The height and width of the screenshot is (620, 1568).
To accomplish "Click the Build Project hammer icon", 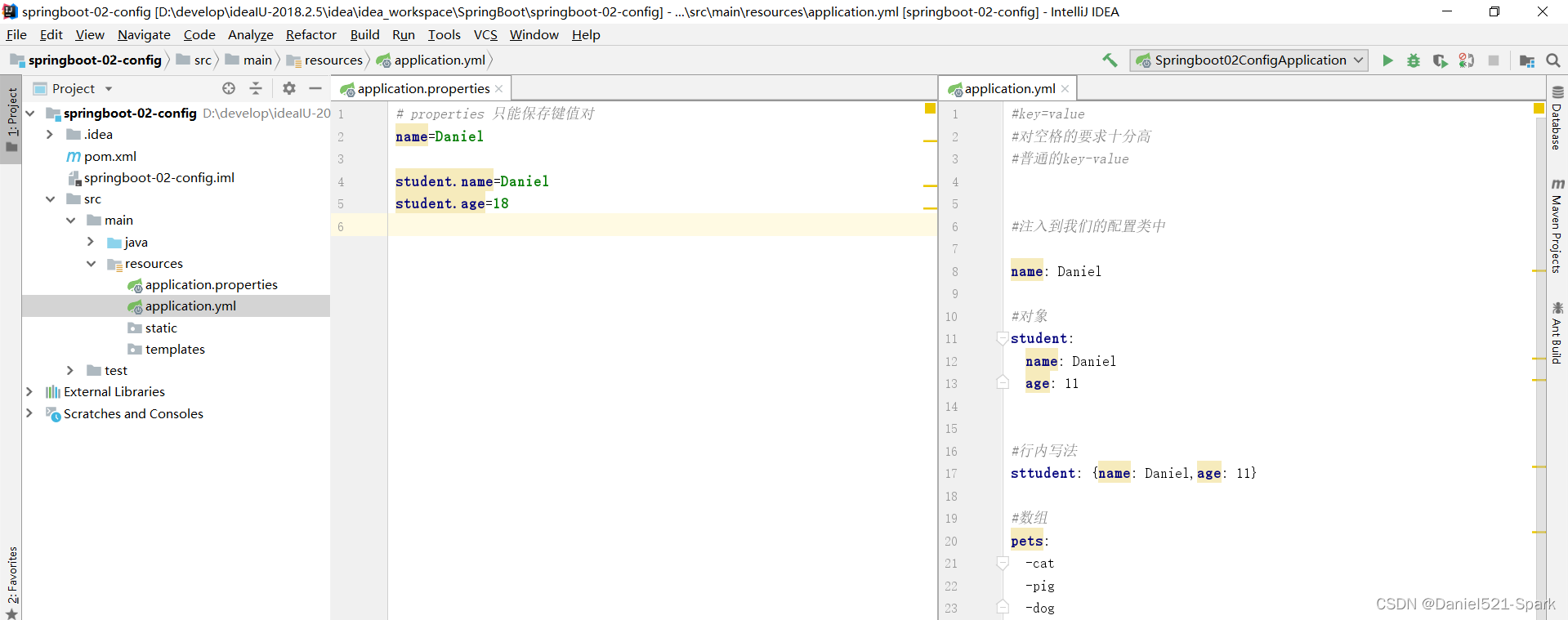I will point(1110,60).
